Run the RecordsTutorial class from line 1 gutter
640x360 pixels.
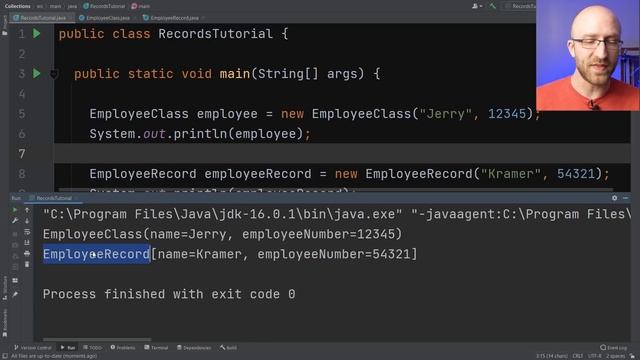coord(37,33)
